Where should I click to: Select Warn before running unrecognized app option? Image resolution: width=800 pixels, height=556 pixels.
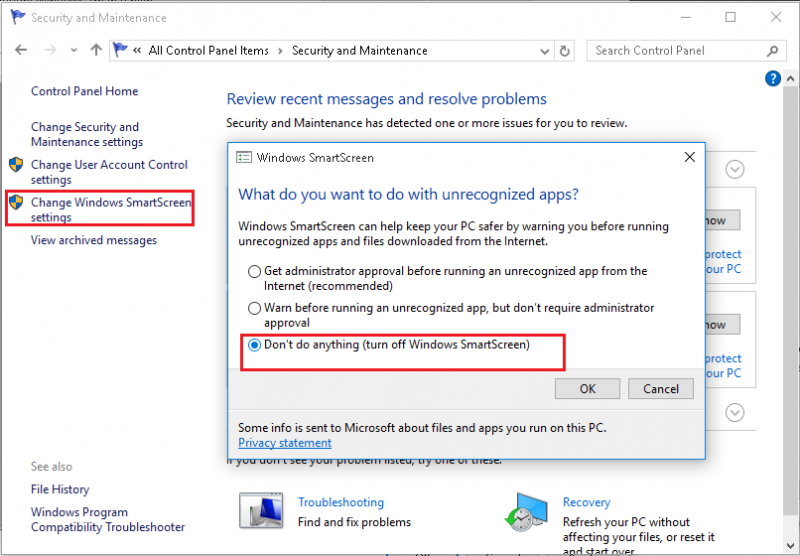254,308
